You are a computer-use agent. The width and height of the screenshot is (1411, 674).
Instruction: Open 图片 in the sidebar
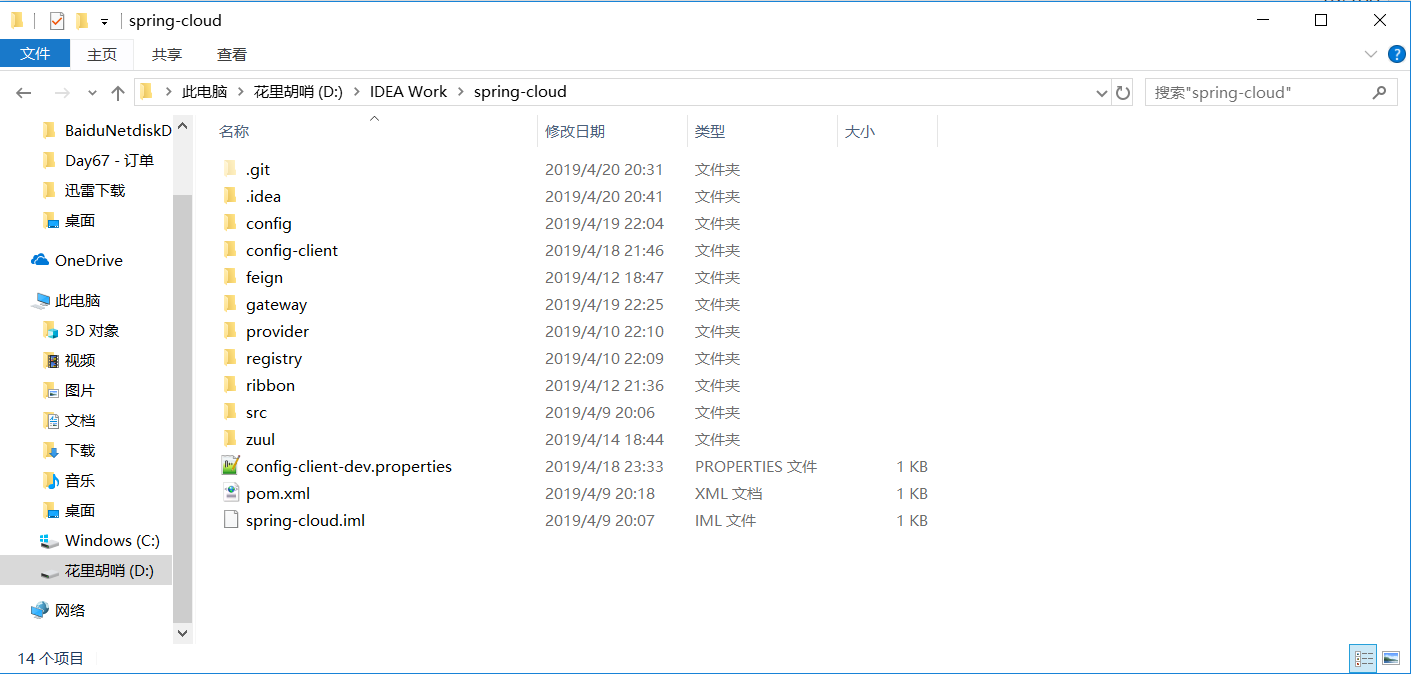pyautogui.click(x=70, y=391)
